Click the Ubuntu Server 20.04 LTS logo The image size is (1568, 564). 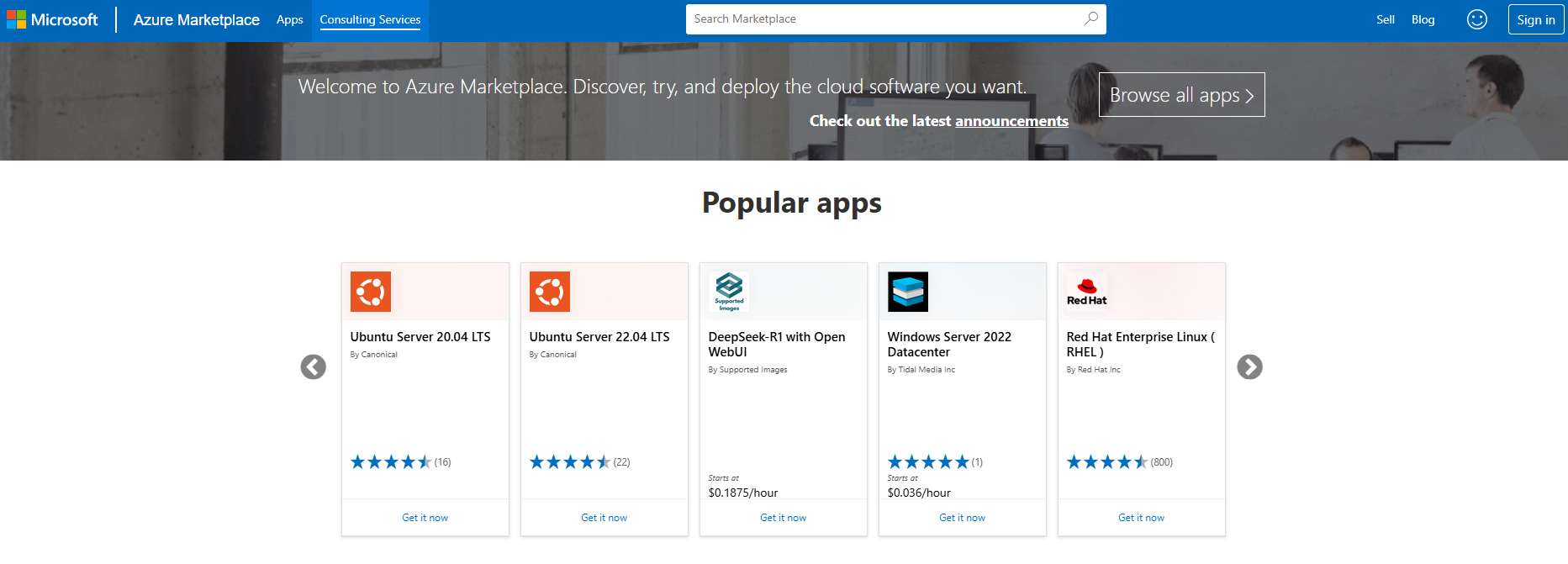pos(371,292)
